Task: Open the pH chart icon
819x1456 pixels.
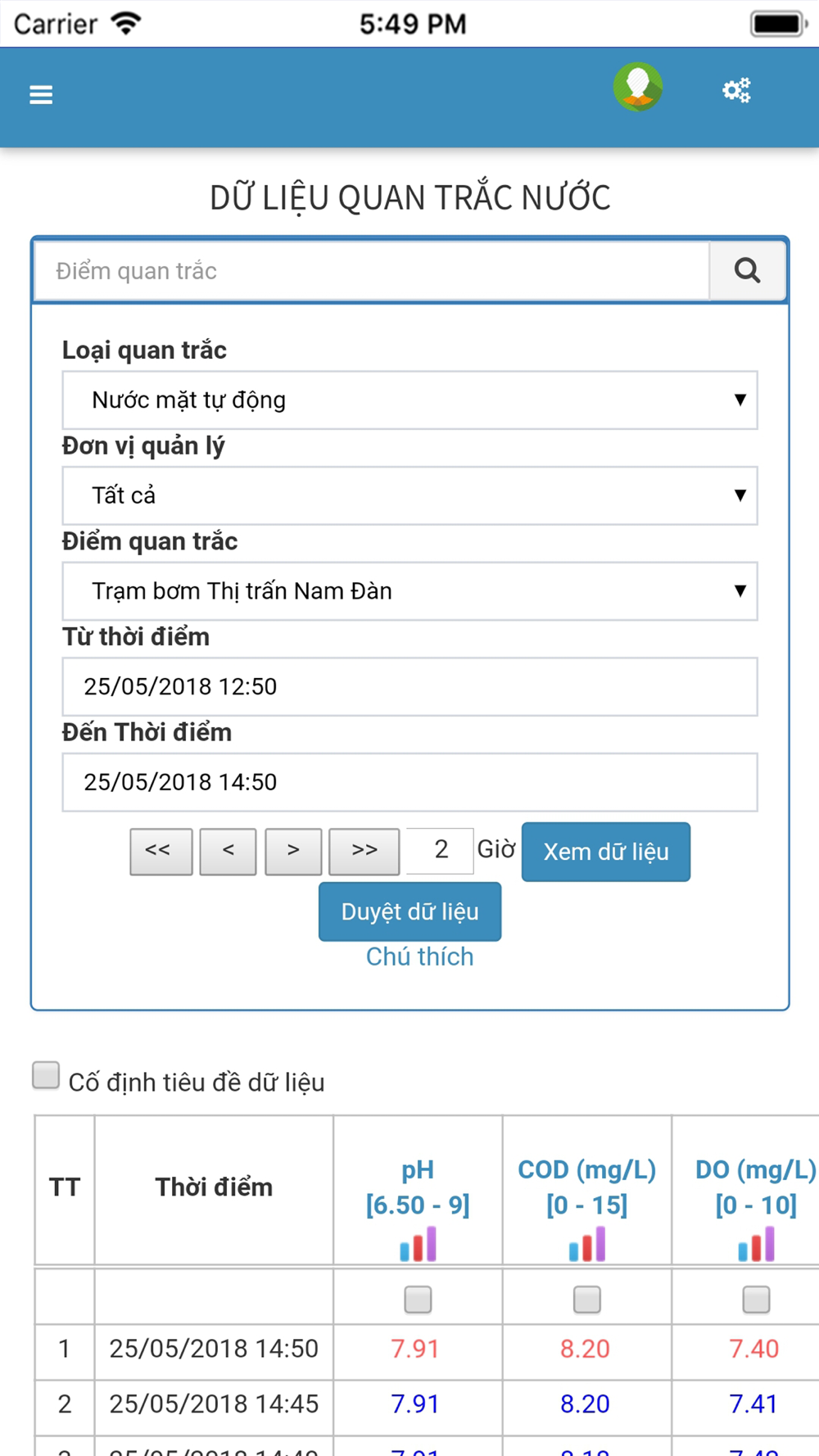Action: pos(418,1245)
